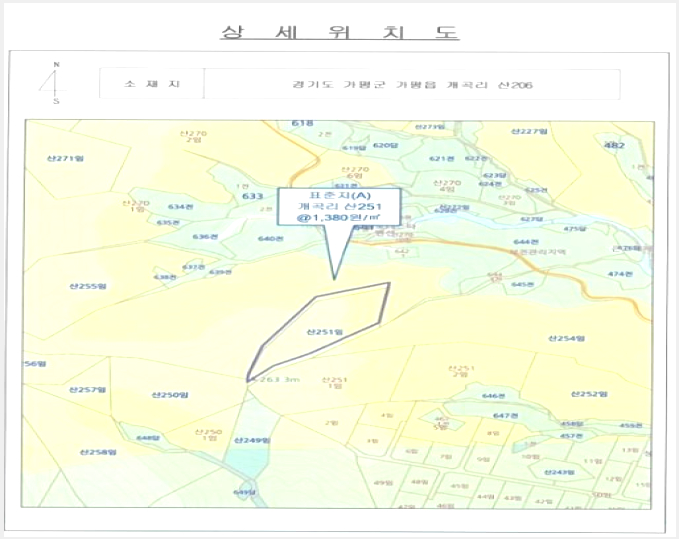The width and height of the screenshot is (679, 539).
Task: Click the 상세위치도 title heading
Action: click(x=340, y=32)
